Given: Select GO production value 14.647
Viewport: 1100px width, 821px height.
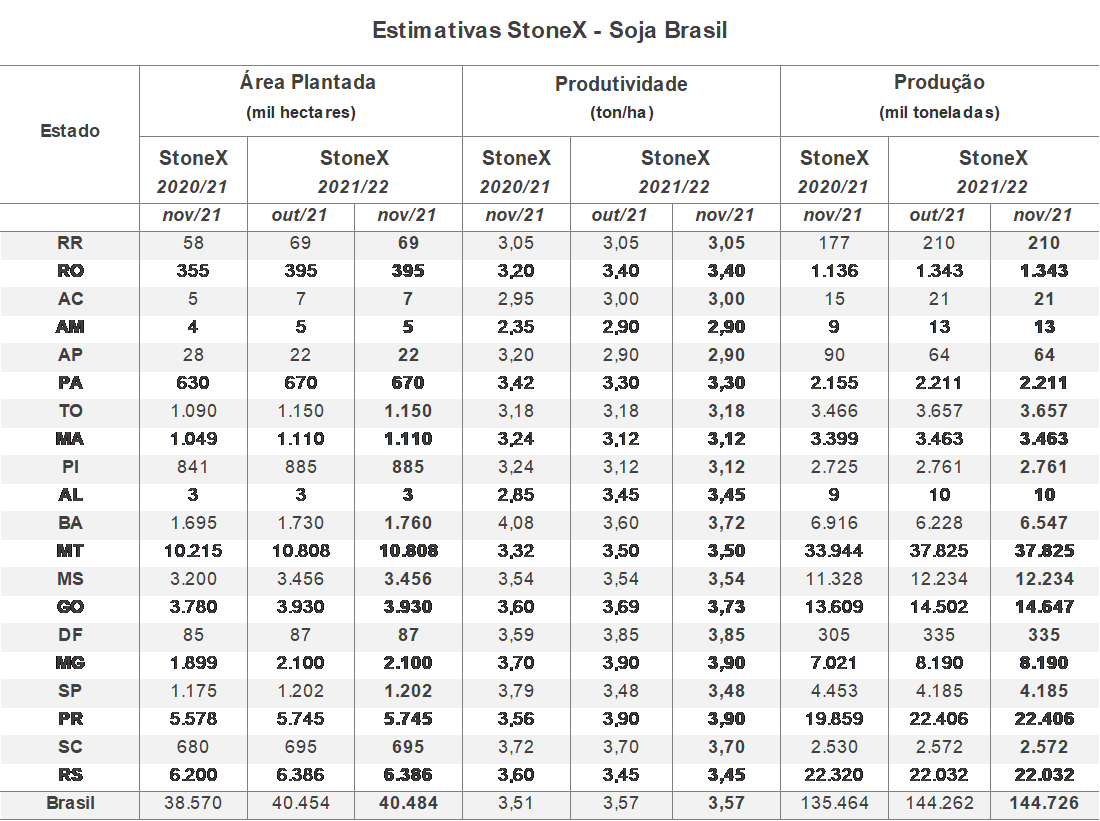Looking at the screenshot, I should coord(1044,607).
